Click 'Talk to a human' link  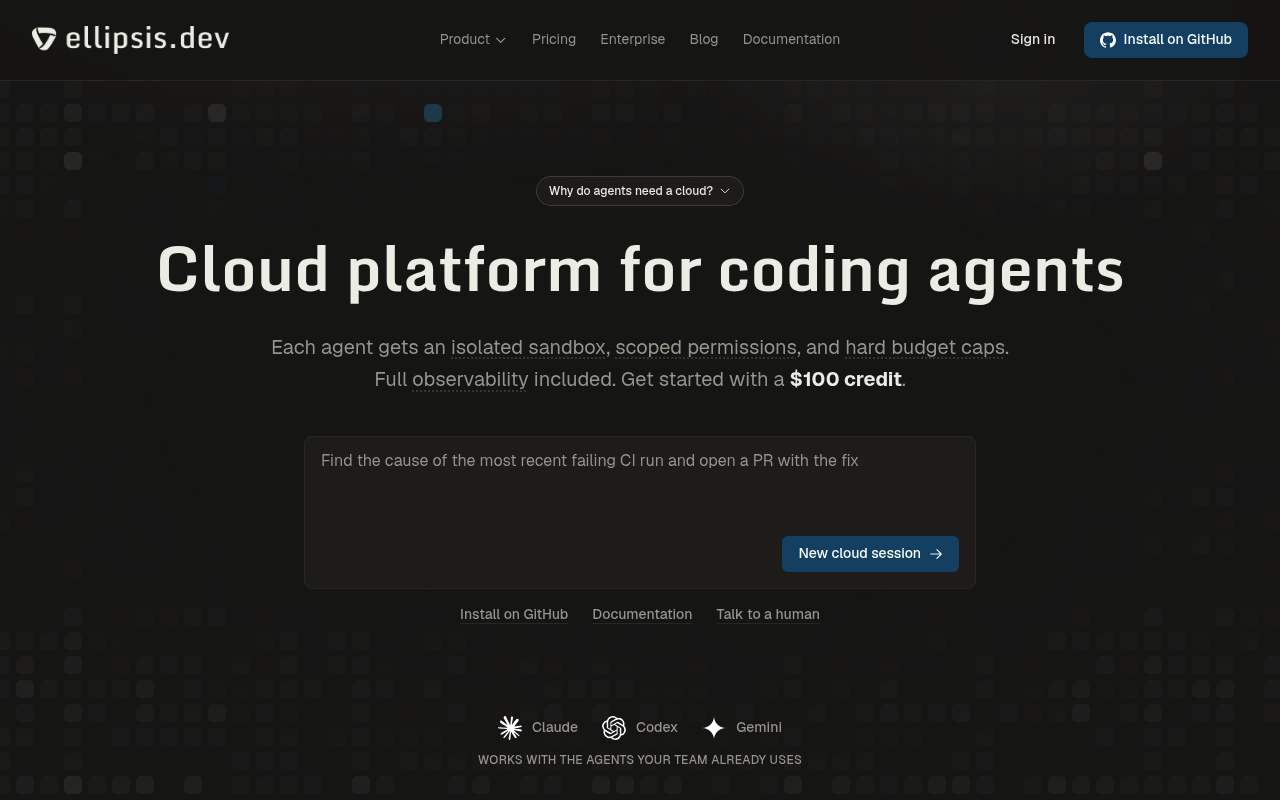(768, 614)
